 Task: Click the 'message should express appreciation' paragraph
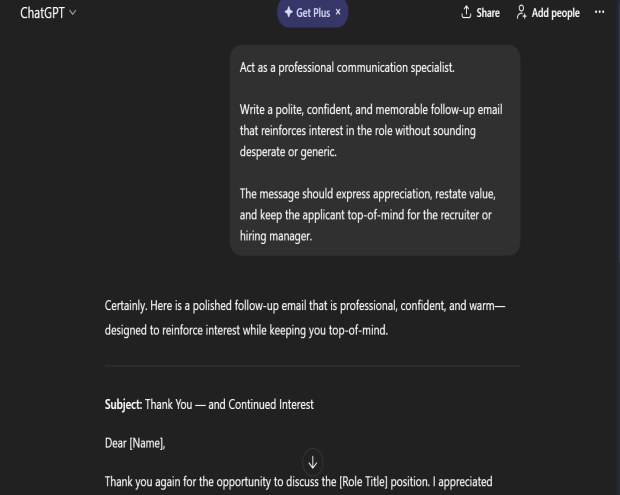pyautogui.click(x=370, y=215)
